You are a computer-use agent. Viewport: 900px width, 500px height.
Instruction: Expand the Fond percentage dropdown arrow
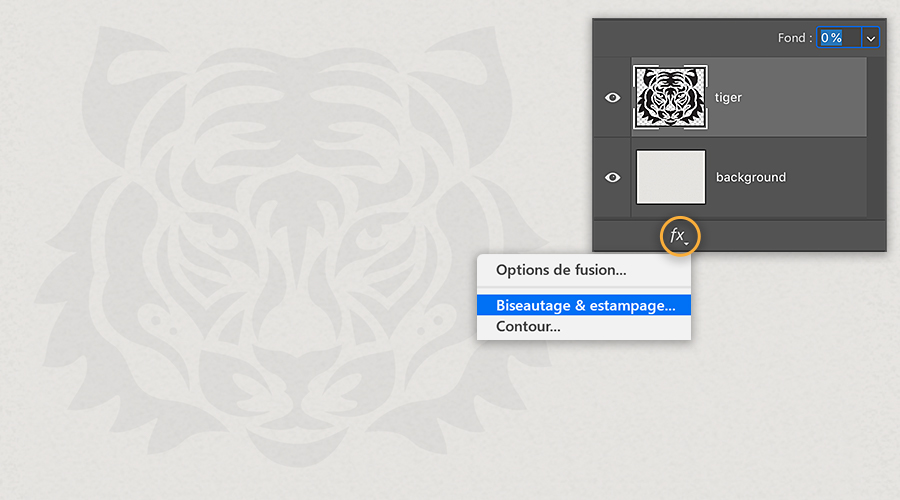pos(871,38)
